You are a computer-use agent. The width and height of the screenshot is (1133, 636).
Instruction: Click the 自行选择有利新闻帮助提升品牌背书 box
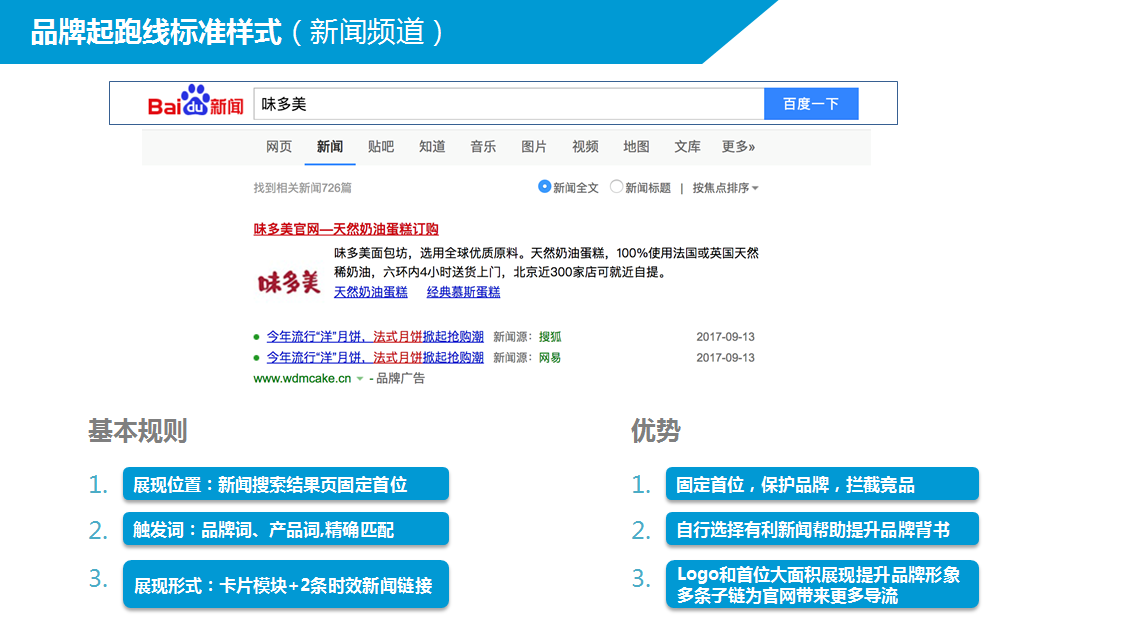[822, 529]
